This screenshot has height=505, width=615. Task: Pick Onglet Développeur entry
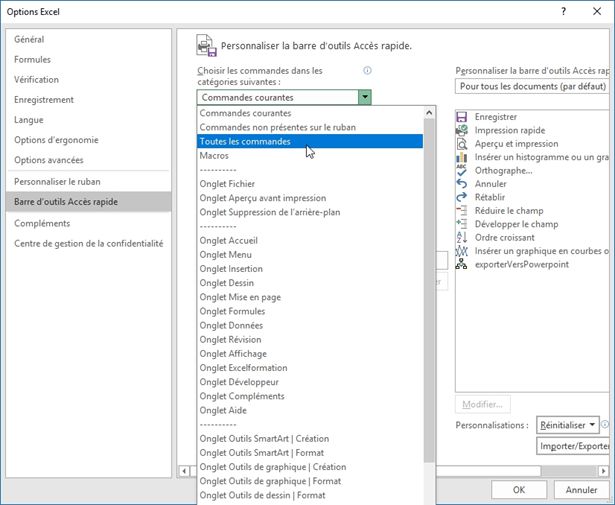[x=310, y=382]
